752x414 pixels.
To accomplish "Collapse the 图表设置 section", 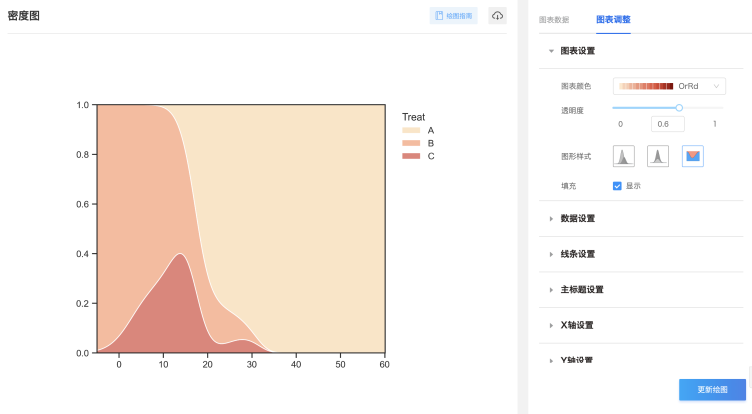I will pyautogui.click(x=580, y=50).
